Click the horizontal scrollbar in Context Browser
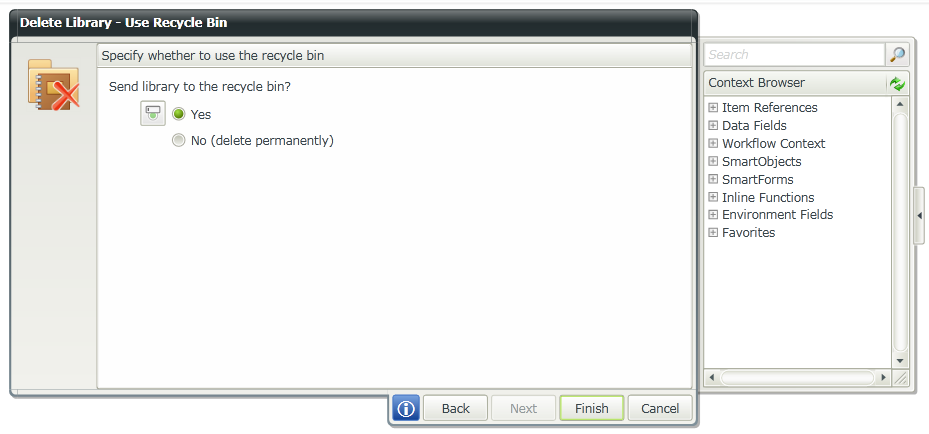The height and width of the screenshot is (434, 929). tap(798, 378)
